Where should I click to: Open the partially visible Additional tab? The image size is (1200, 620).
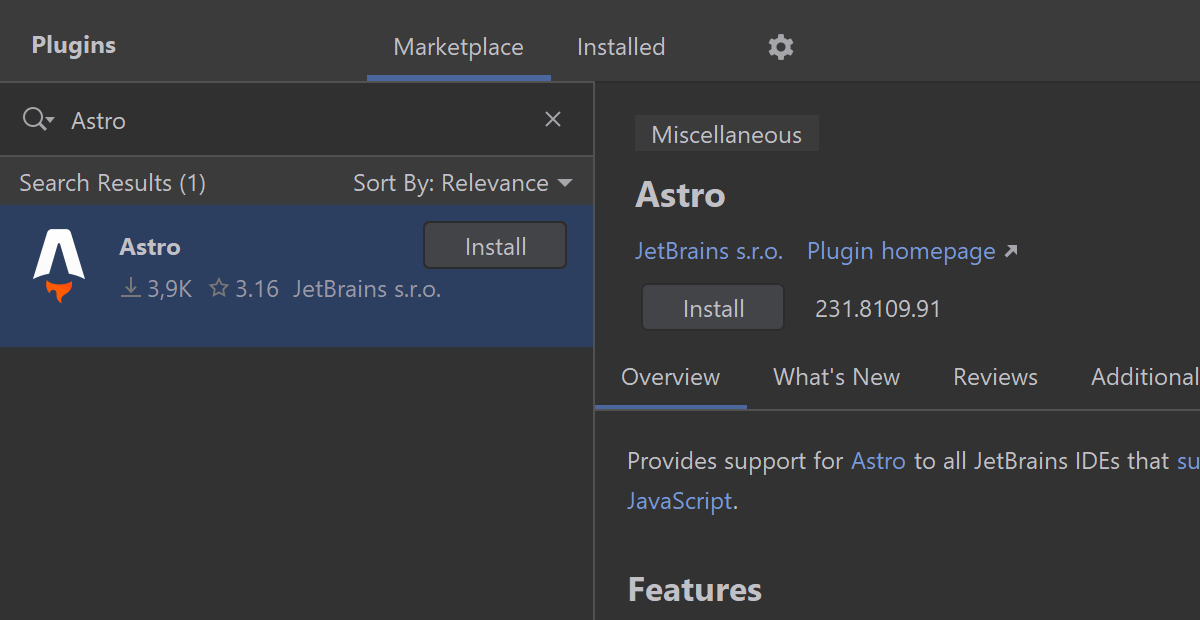click(1144, 377)
